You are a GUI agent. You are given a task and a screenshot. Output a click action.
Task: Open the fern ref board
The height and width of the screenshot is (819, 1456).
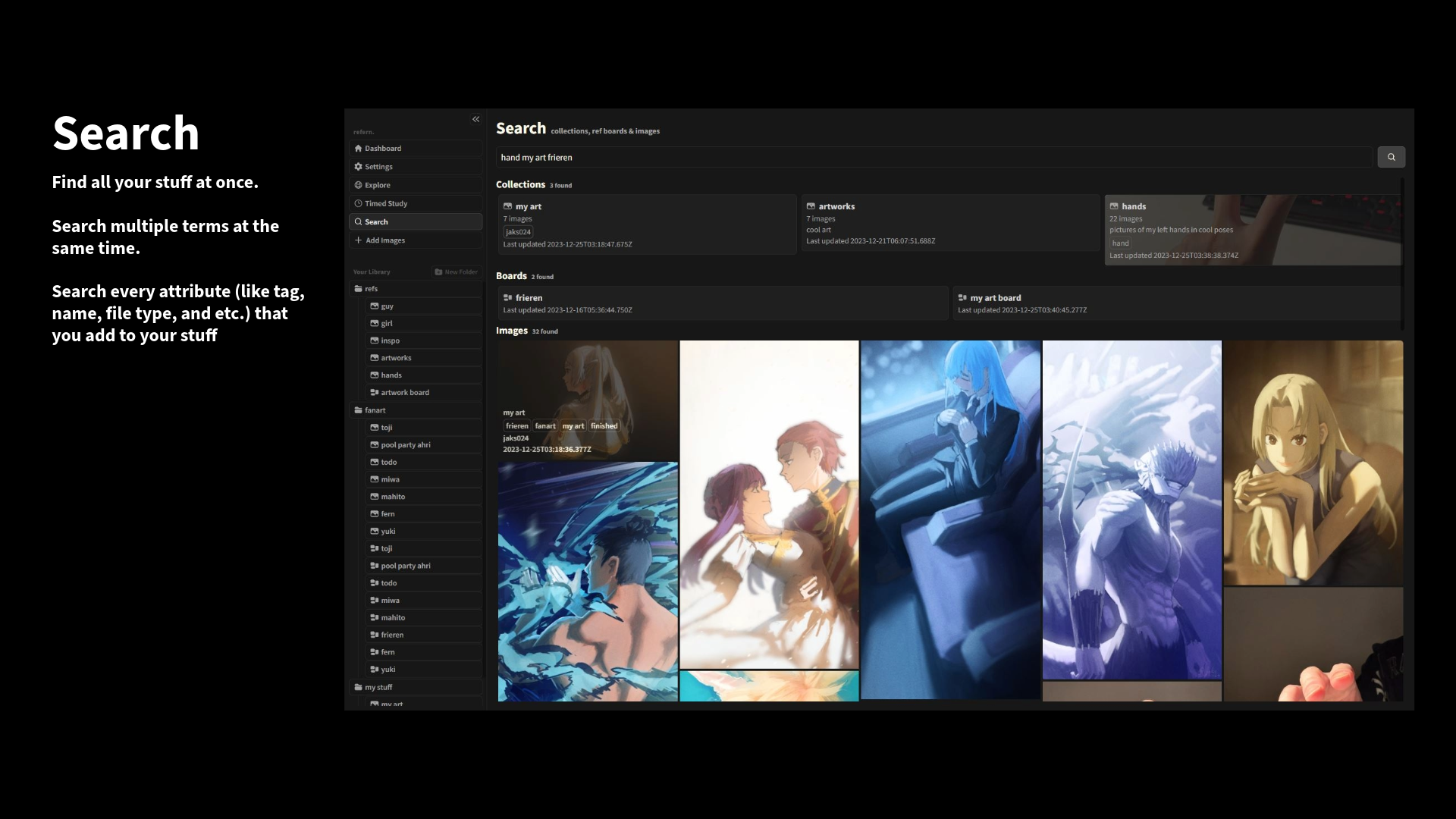click(x=425, y=652)
